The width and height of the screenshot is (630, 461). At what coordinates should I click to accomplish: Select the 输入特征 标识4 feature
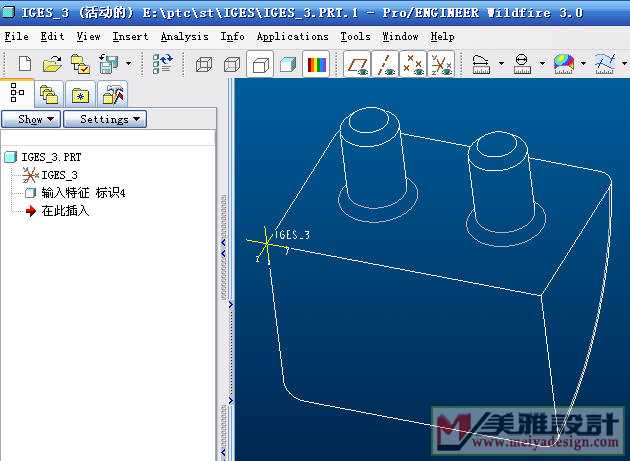pyautogui.click(x=83, y=193)
